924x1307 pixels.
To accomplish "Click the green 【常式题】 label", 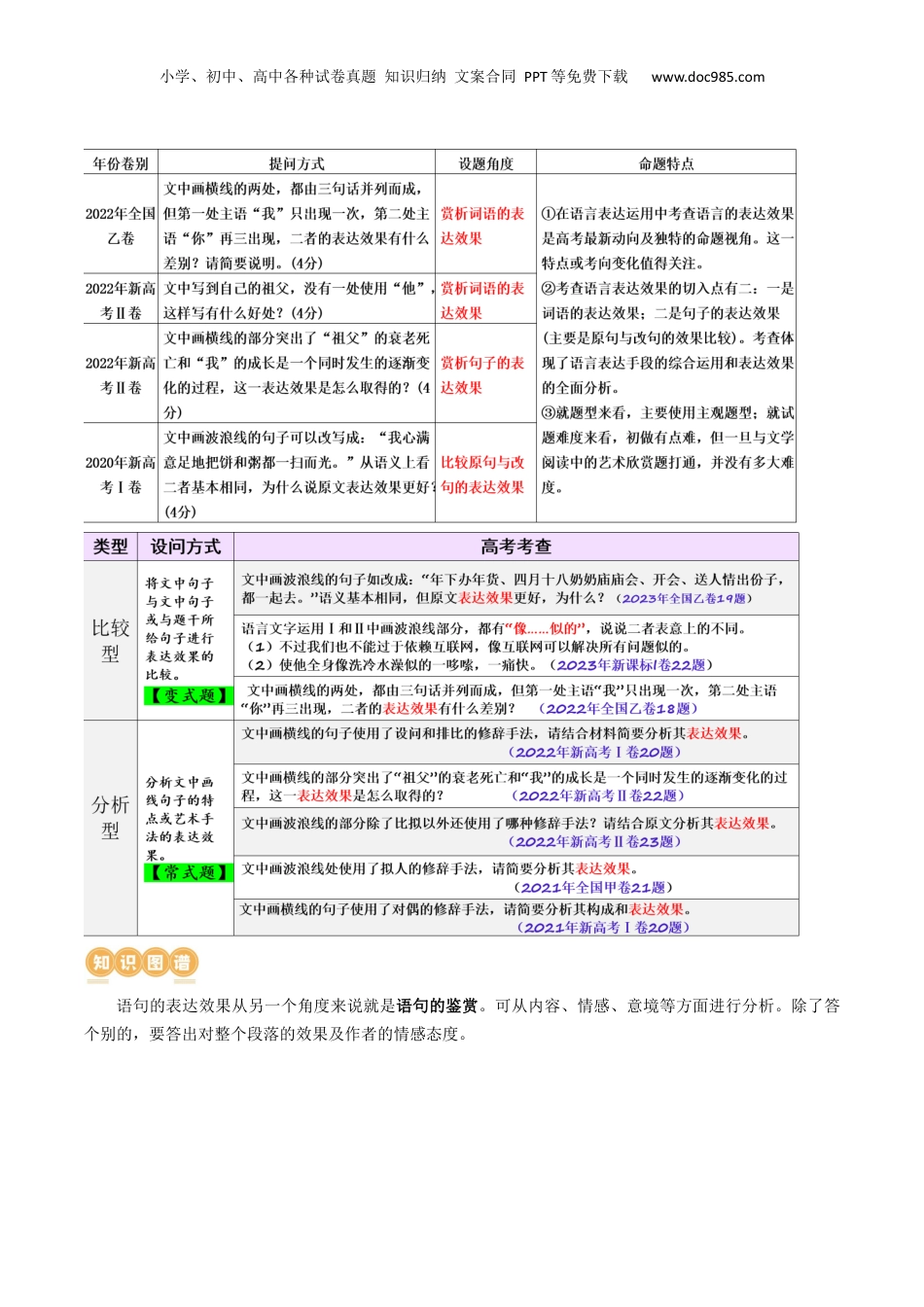I will point(186,872).
